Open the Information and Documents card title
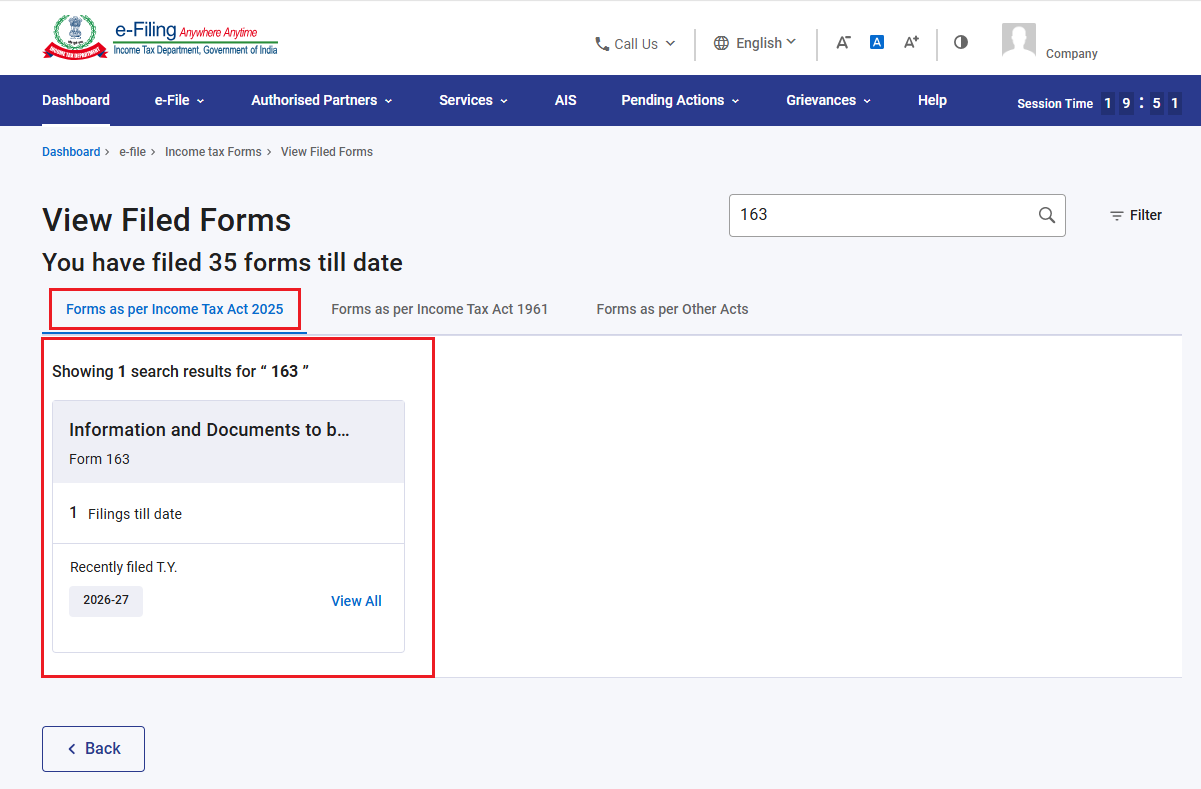Image resolution: width=1201 pixels, height=789 pixels. click(209, 430)
